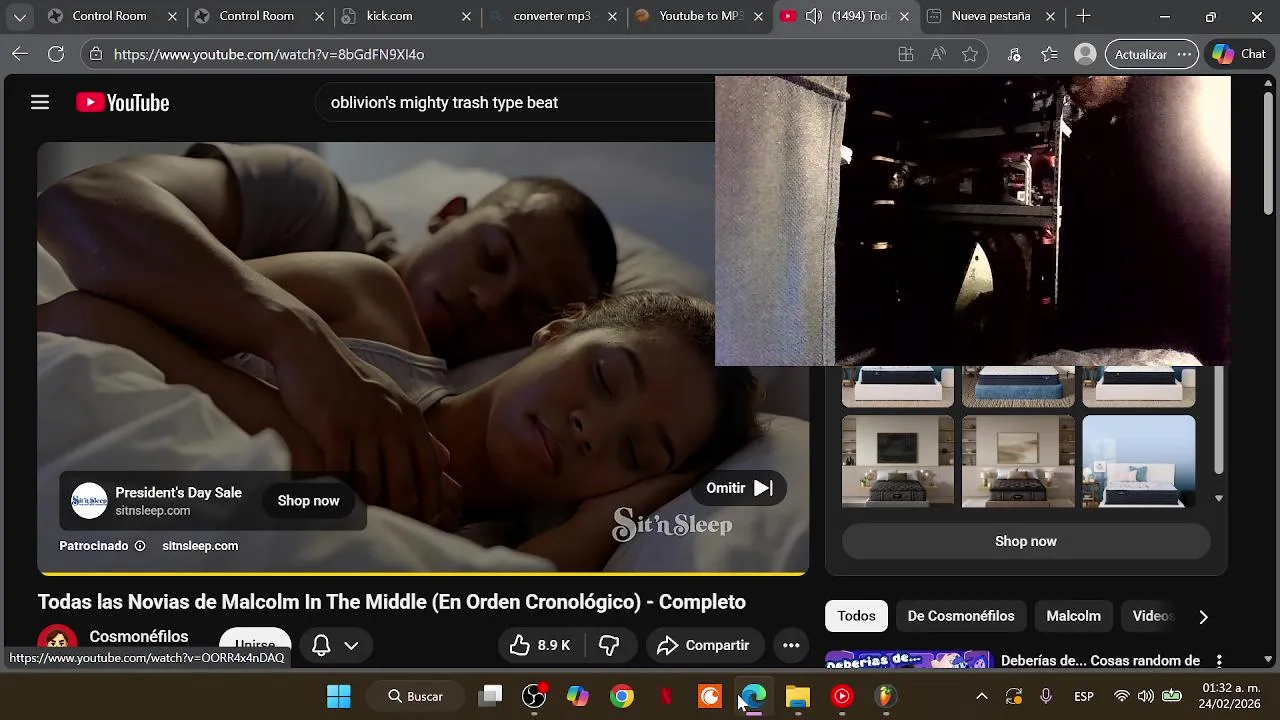This screenshot has width=1280, height=720.
Task: Open Copilot Chat button
Action: coord(1239,54)
